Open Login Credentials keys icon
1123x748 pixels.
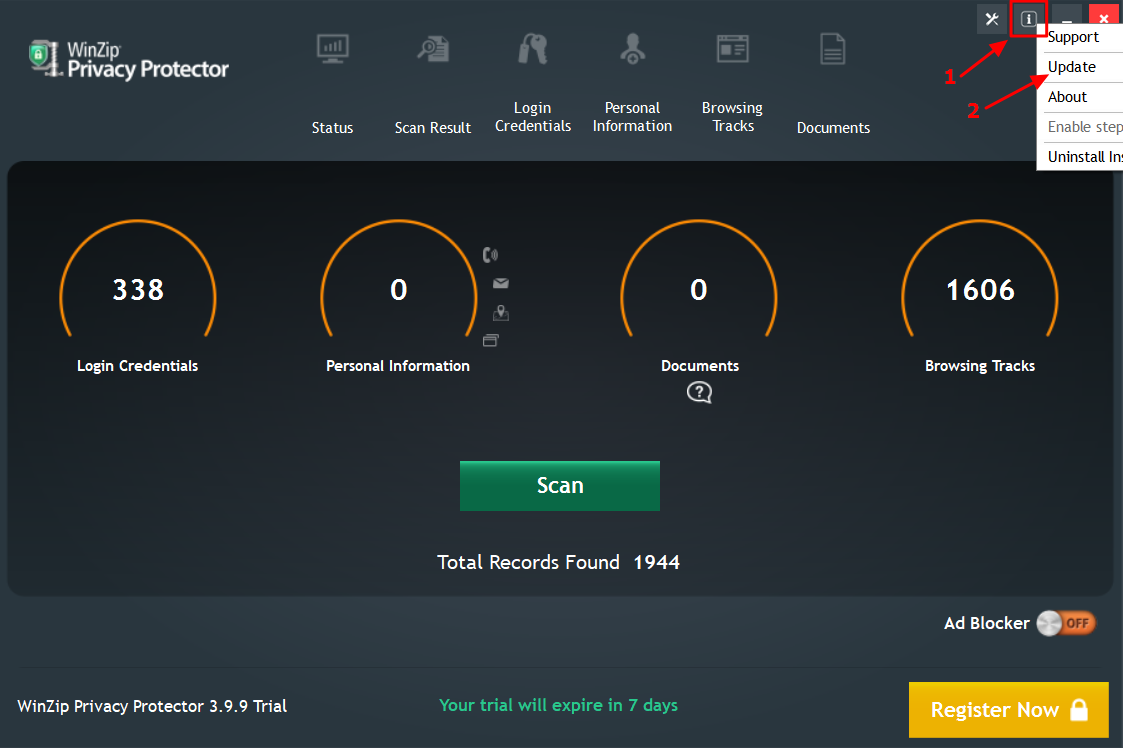[x=533, y=48]
